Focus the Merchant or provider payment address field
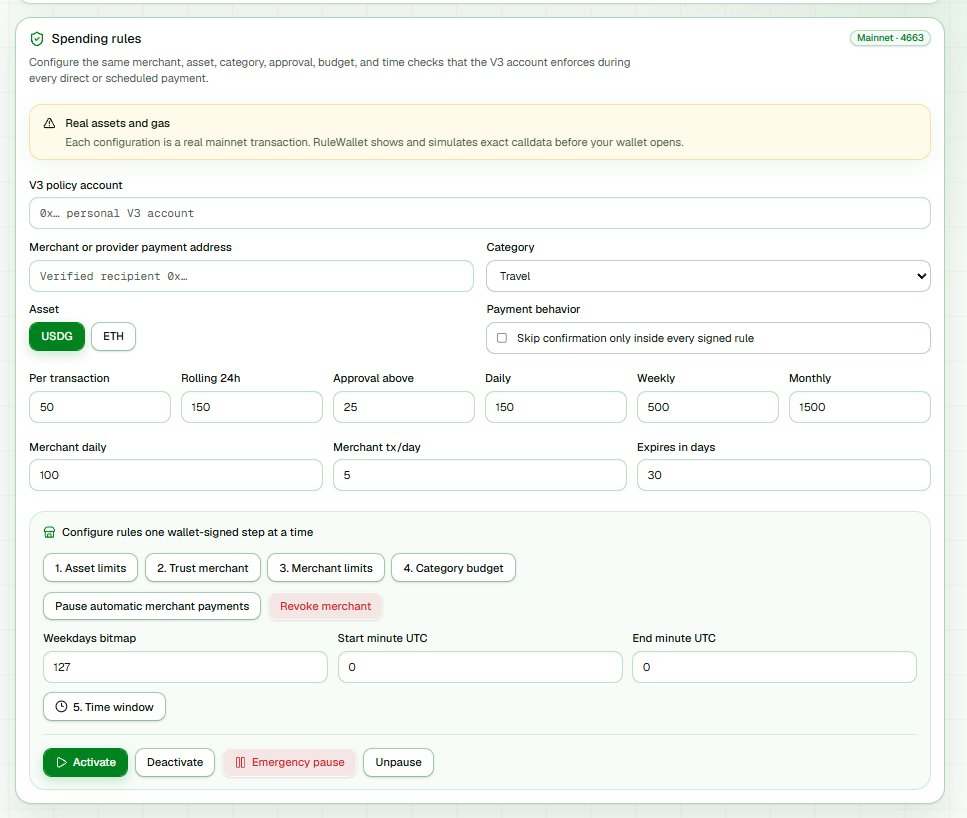Image resolution: width=967 pixels, height=818 pixels. pos(251,276)
